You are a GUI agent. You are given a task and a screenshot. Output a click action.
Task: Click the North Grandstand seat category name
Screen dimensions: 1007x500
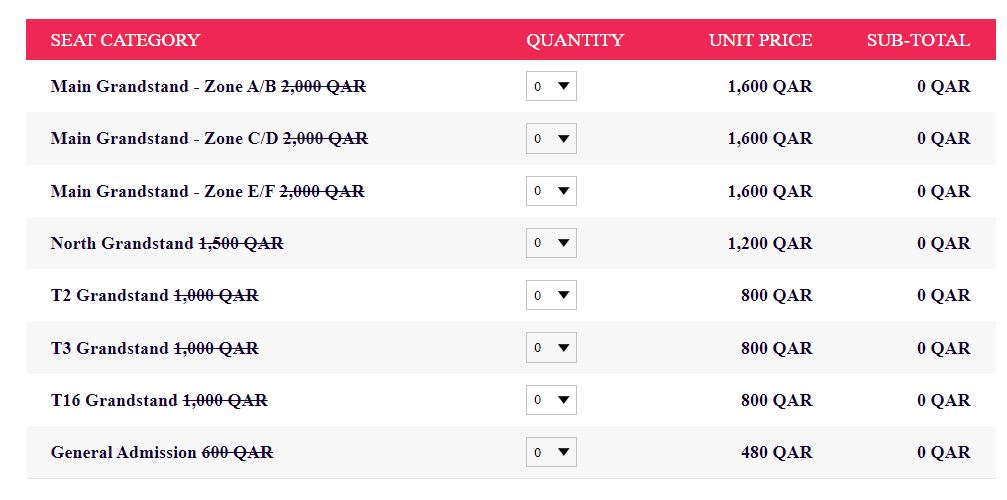122,243
